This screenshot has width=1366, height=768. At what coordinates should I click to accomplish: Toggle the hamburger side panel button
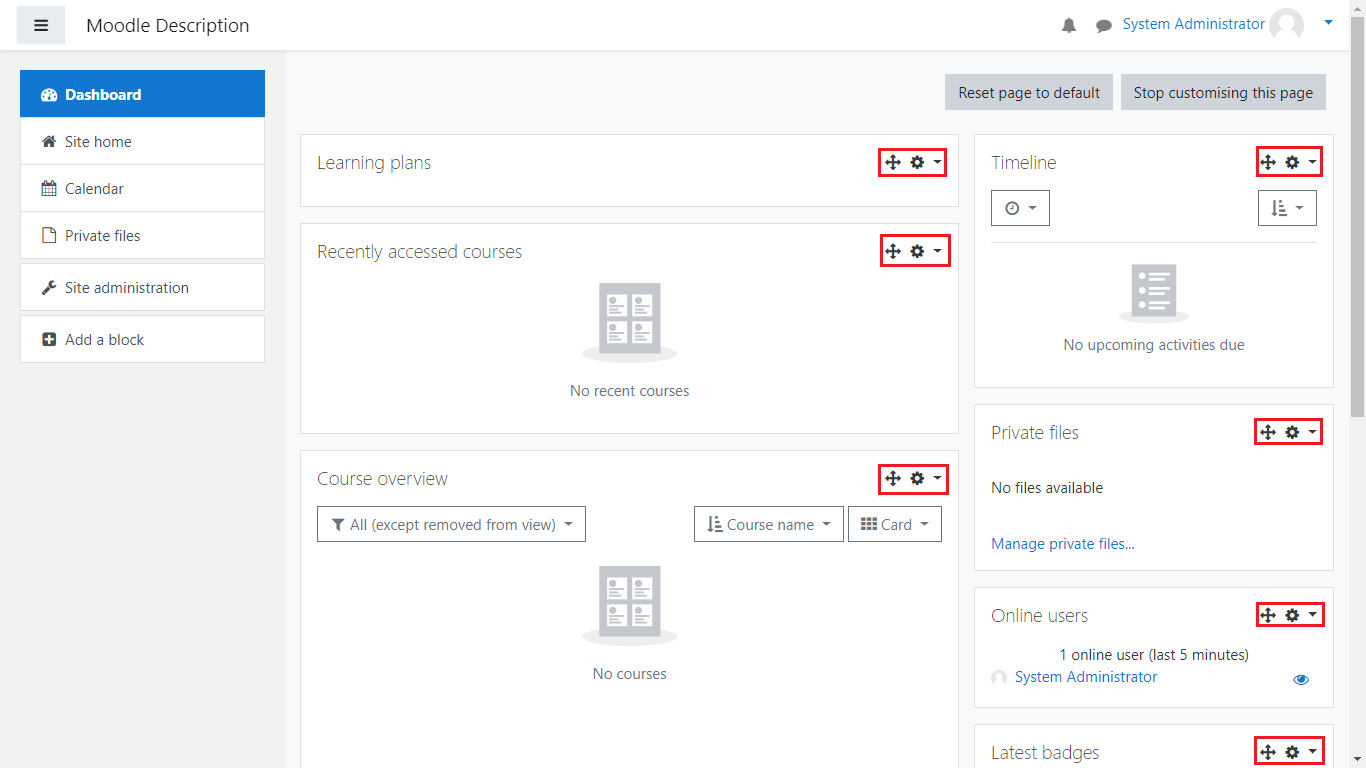[x=41, y=25]
